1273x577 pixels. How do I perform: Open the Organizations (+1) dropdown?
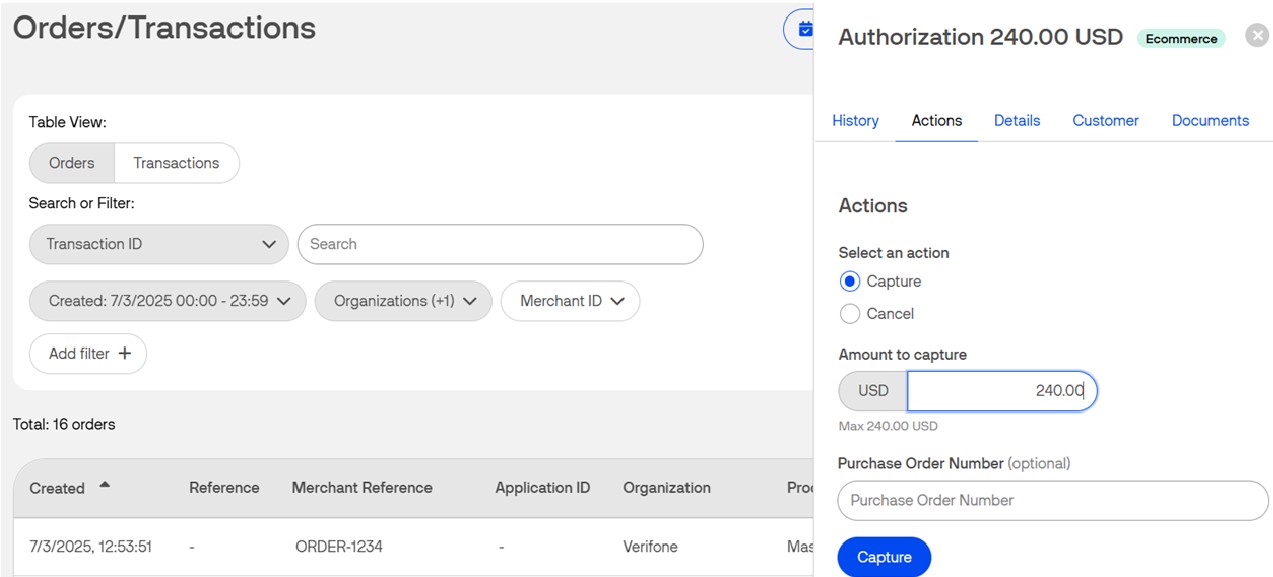(403, 301)
